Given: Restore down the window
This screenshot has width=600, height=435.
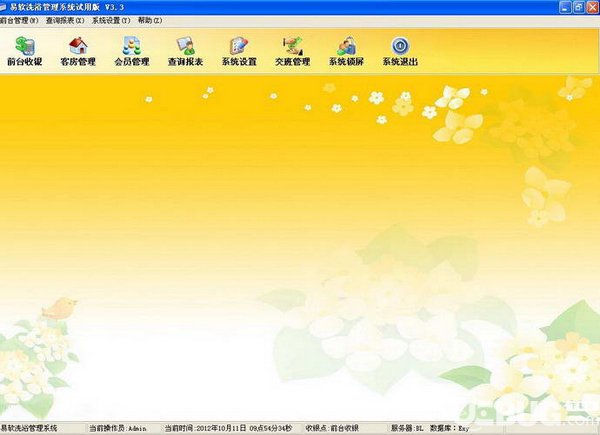Looking at the screenshot, I should [x=579, y=7].
